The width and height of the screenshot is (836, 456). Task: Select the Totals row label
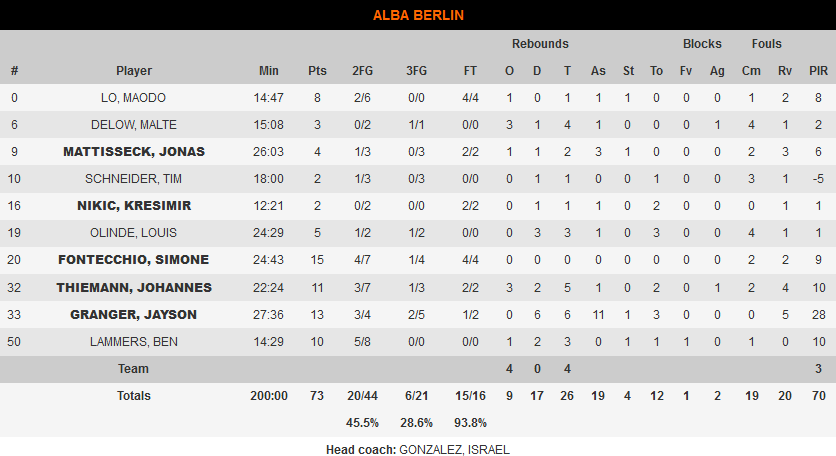pos(134,396)
